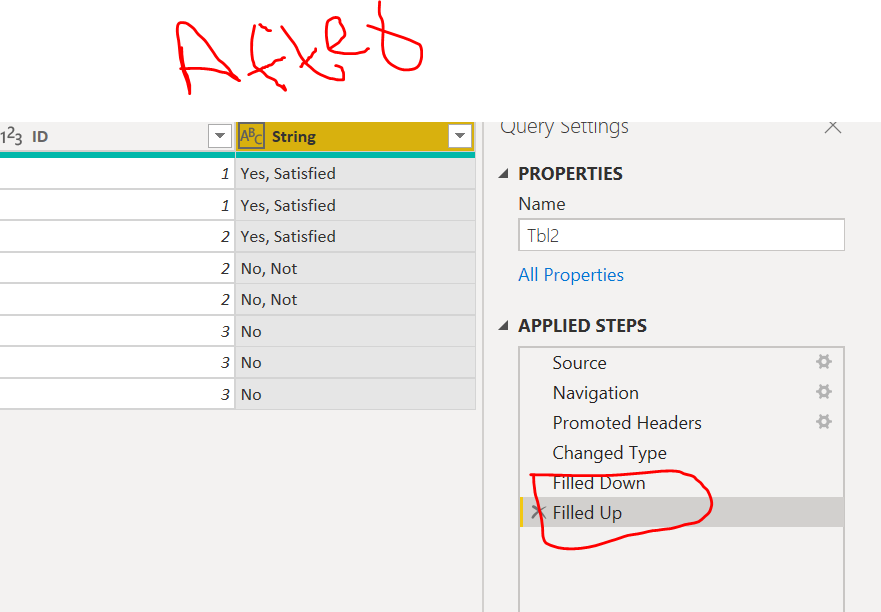Select the Changed Type applied step
Image resolution: width=881 pixels, height=612 pixels.
point(681,452)
